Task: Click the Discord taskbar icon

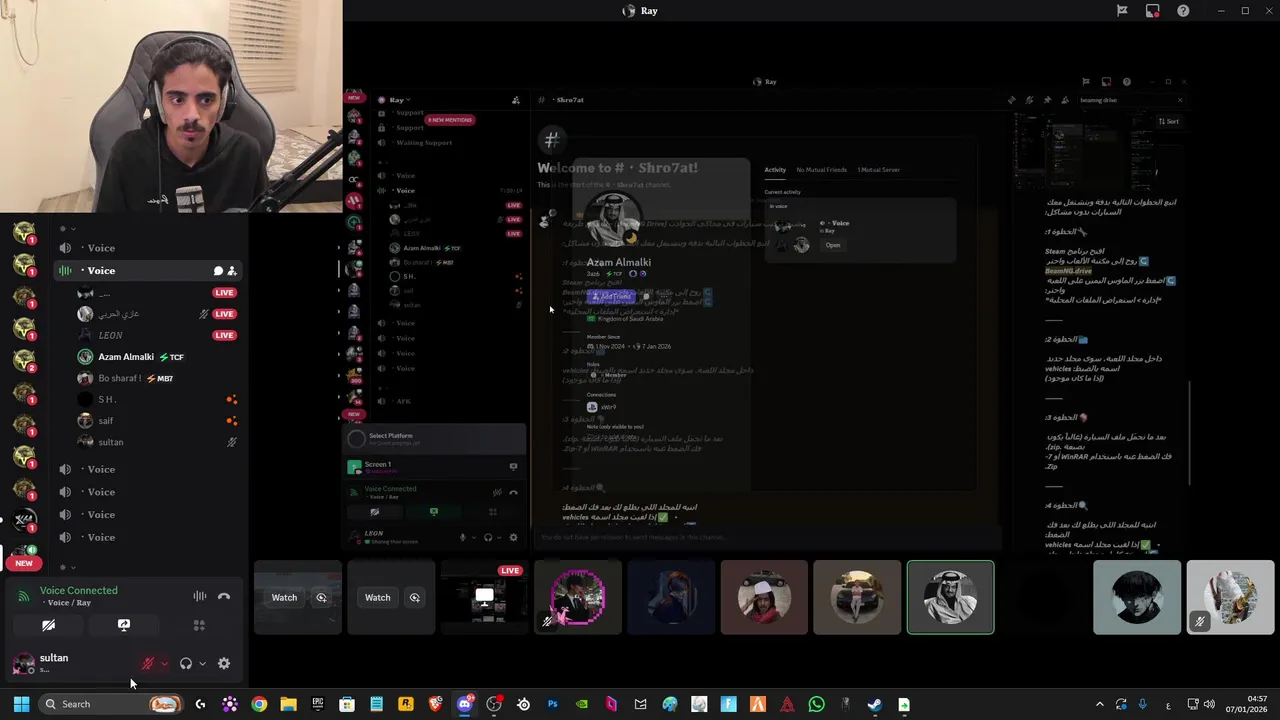Action: click(x=464, y=704)
